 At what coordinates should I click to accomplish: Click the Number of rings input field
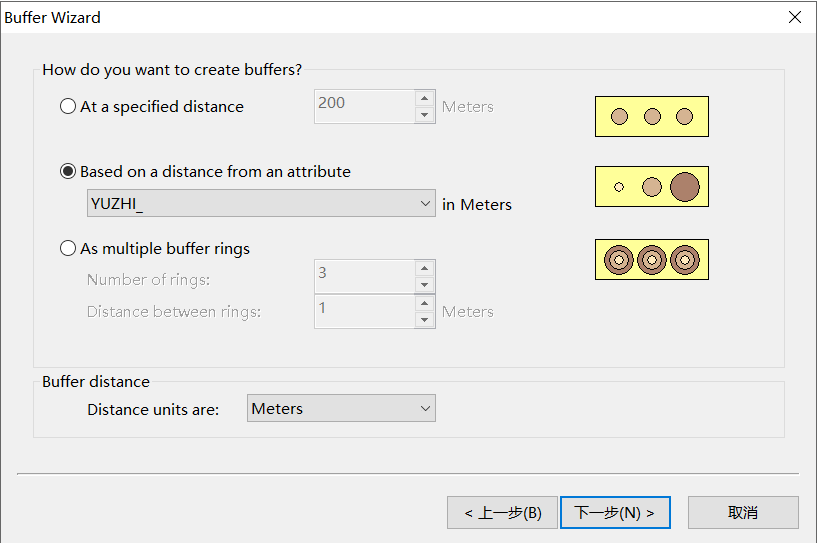364,277
